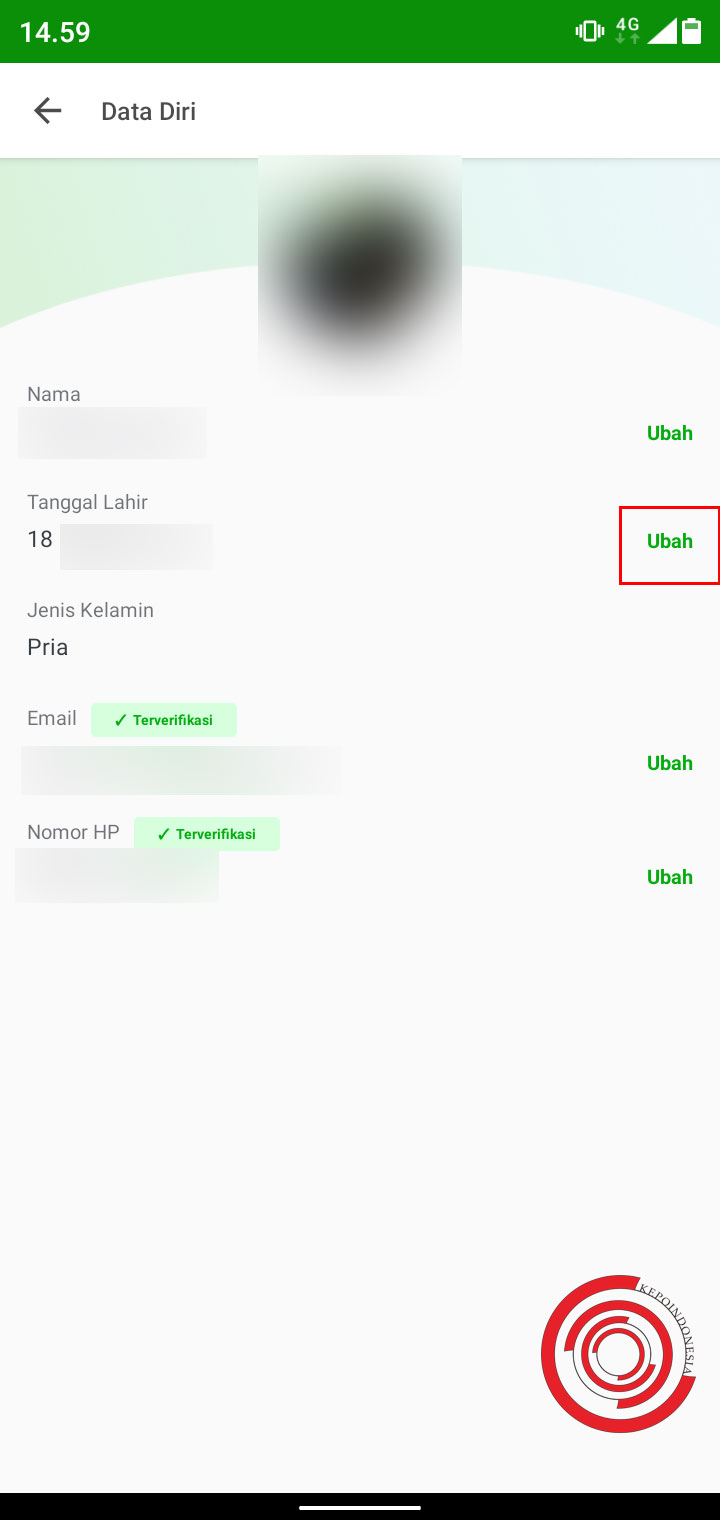Tap the KepoIndonesia watermark logo
Image resolution: width=720 pixels, height=1520 pixels.
pyautogui.click(x=618, y=1354)
